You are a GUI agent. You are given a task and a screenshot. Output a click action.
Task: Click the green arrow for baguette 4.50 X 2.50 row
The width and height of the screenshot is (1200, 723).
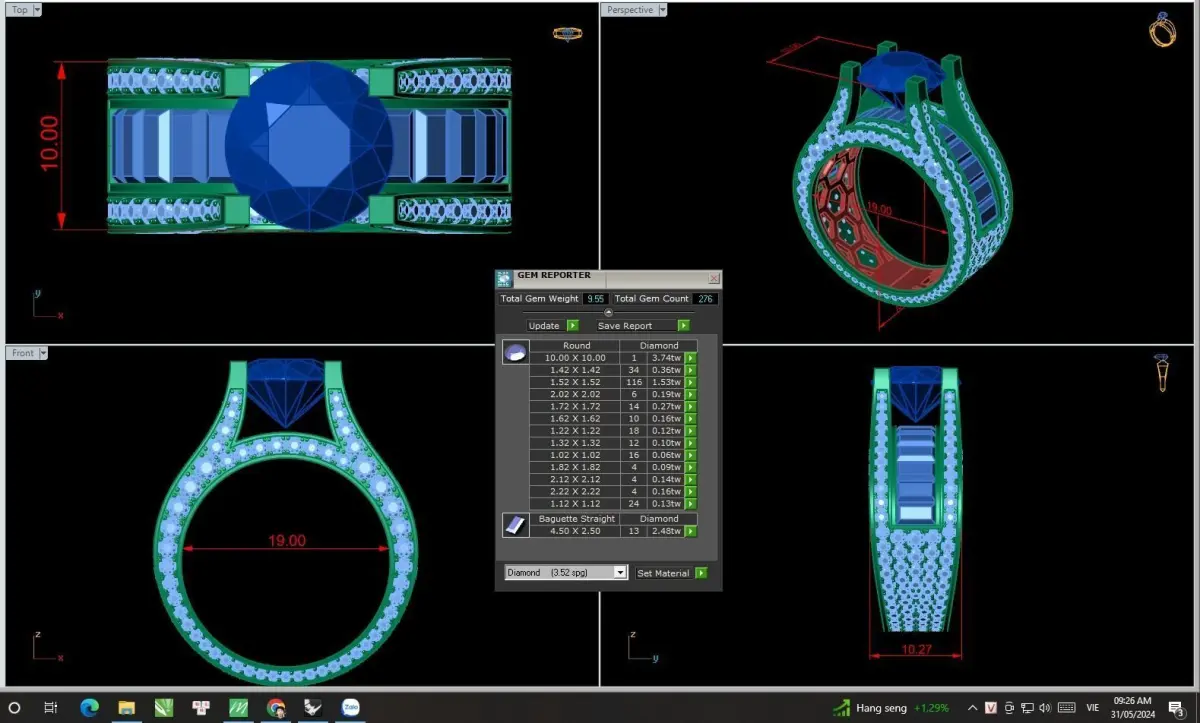pos(691,531)
